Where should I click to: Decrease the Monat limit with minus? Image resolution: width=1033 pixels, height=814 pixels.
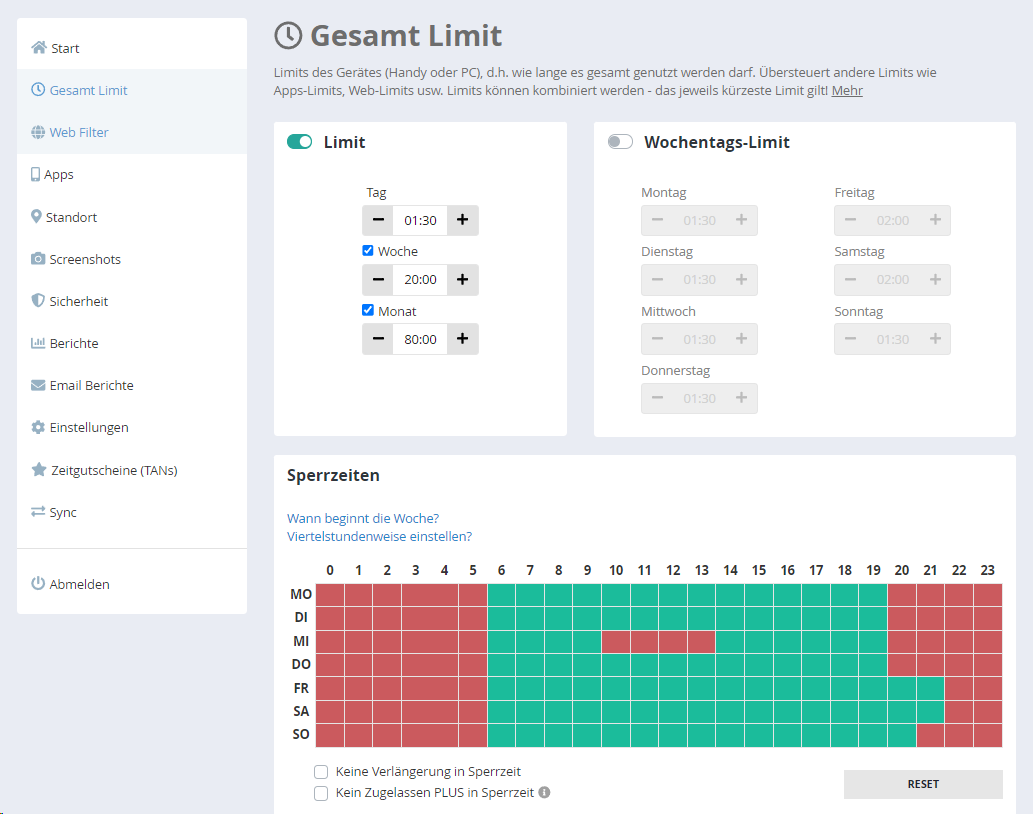(378, 339)
